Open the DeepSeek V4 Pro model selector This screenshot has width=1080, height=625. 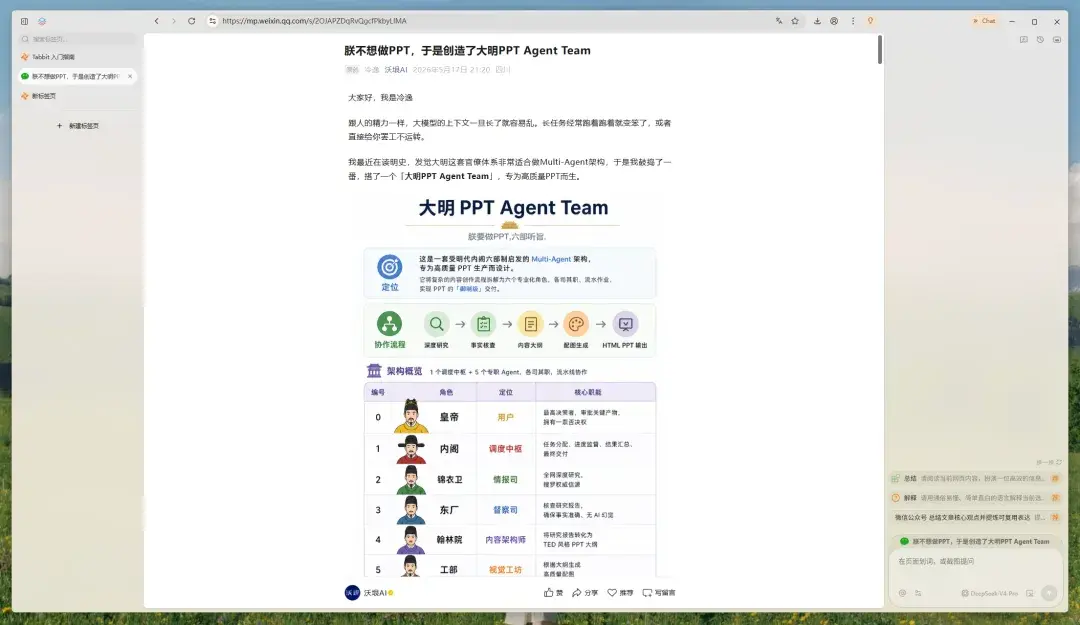[989, 593]
